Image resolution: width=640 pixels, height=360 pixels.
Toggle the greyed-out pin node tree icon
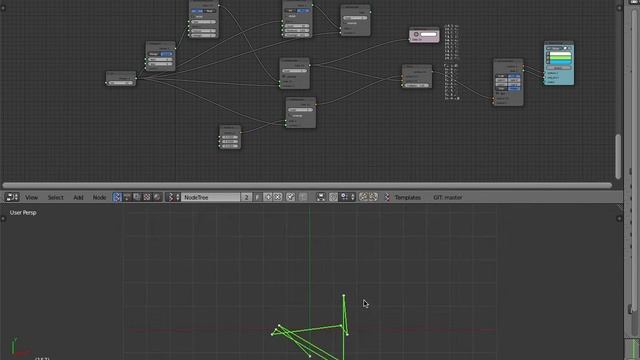tap(303, 197)
